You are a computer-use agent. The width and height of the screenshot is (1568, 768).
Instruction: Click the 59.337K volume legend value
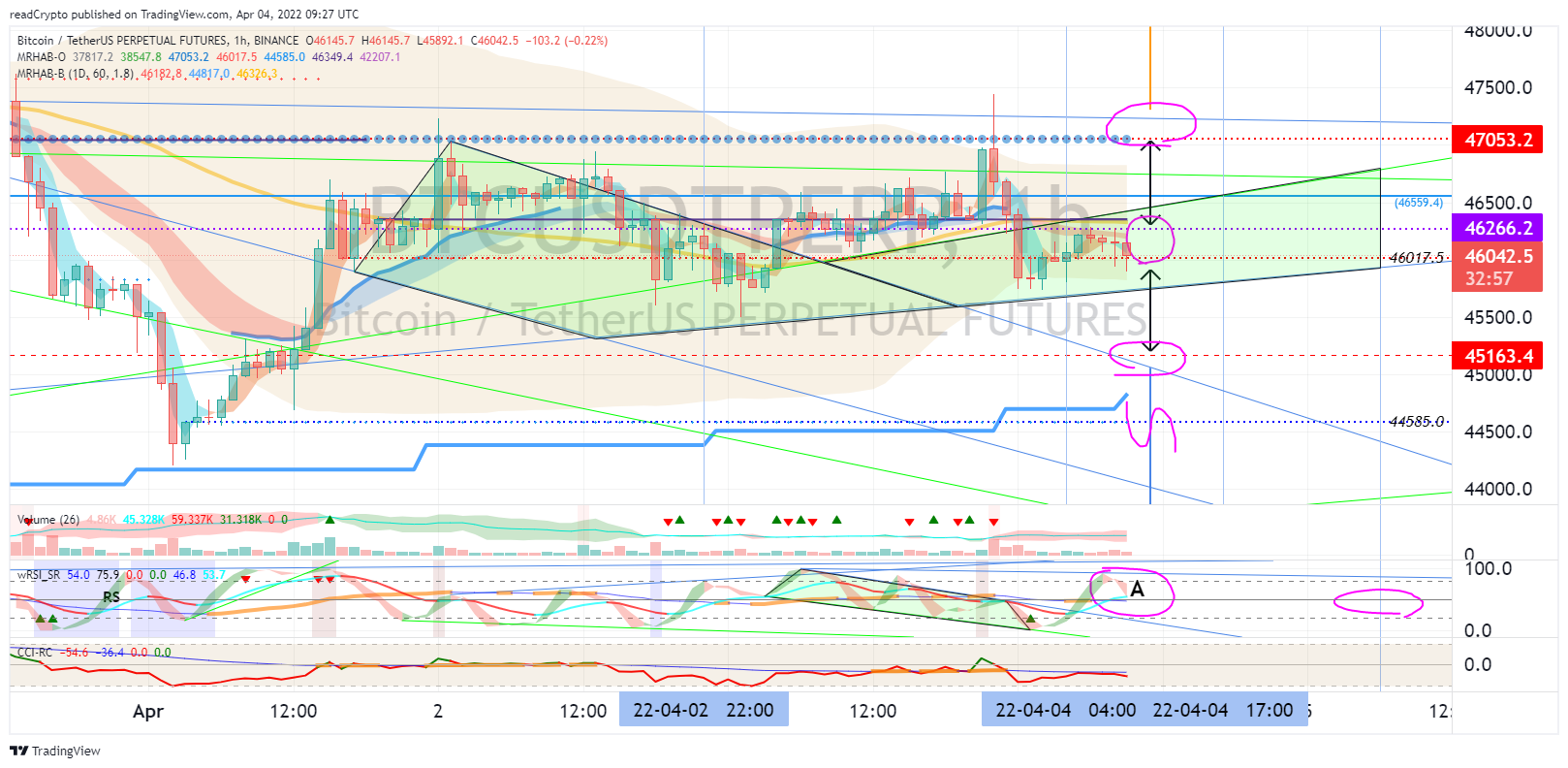point(192,520)
